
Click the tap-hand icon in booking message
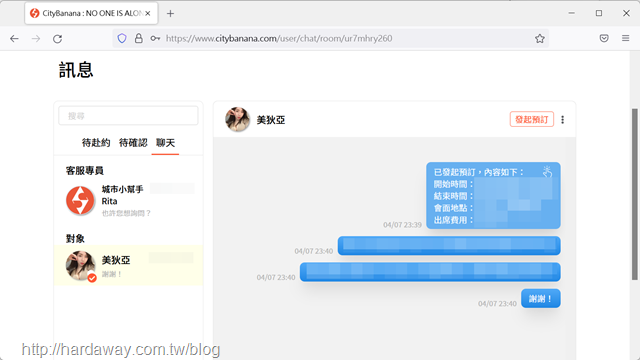click(547, 171)
